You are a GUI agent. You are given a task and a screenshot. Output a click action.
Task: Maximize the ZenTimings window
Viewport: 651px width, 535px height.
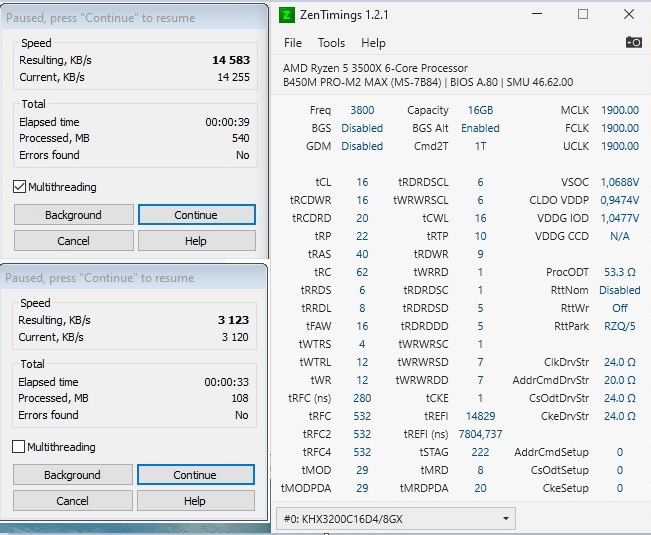coord(581,15)
